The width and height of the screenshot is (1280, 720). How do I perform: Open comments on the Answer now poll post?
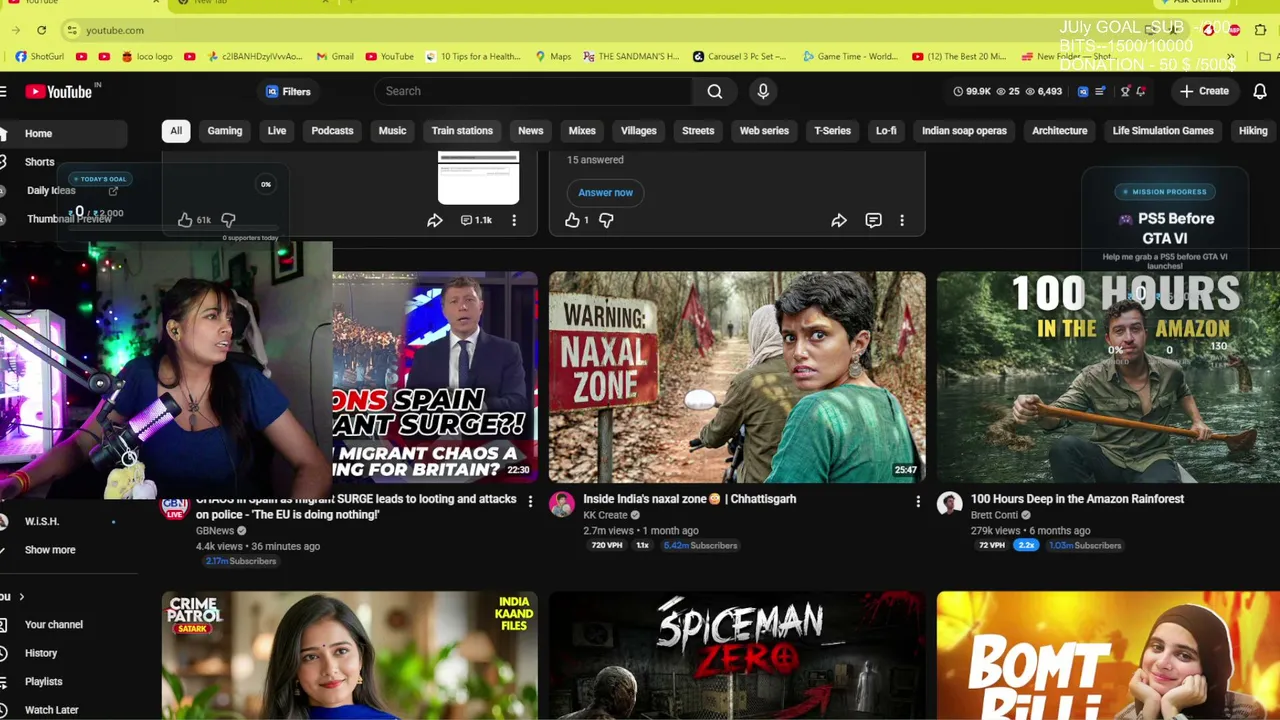[x=873, y=220]
